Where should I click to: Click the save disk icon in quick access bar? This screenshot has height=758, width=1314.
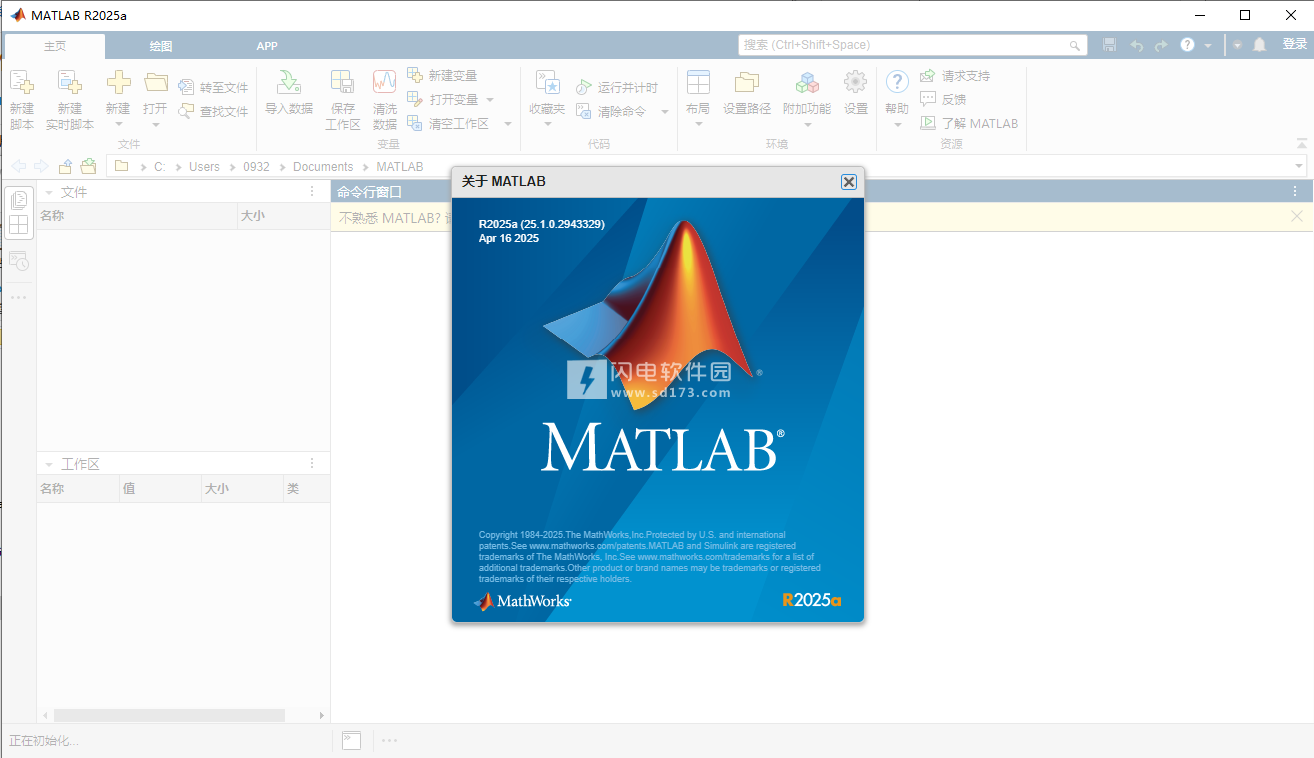[1109, 45]
